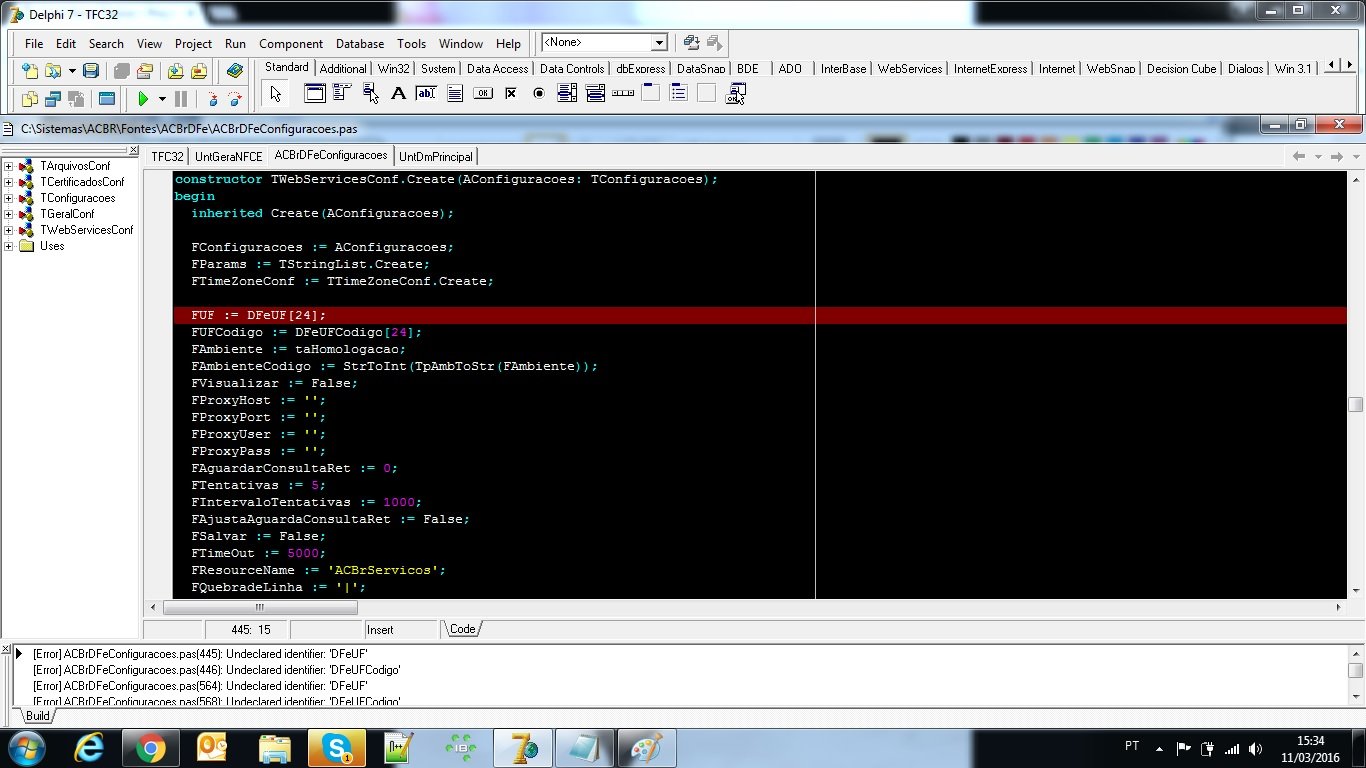Select the RadioButton component in palette
Viewport: 1366px width, 768px height.
click(x=539, y=93)
